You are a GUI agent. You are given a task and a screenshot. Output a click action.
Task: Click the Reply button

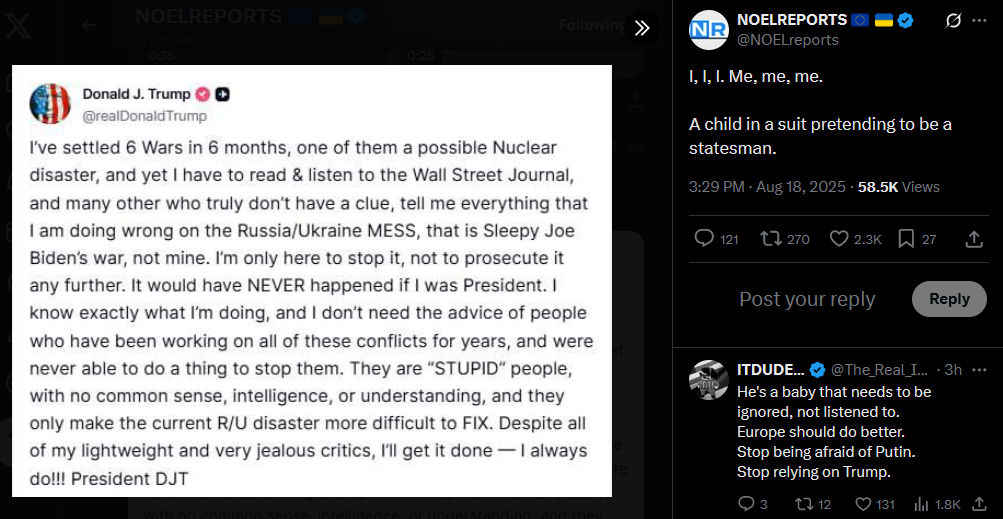coord(949,299)
